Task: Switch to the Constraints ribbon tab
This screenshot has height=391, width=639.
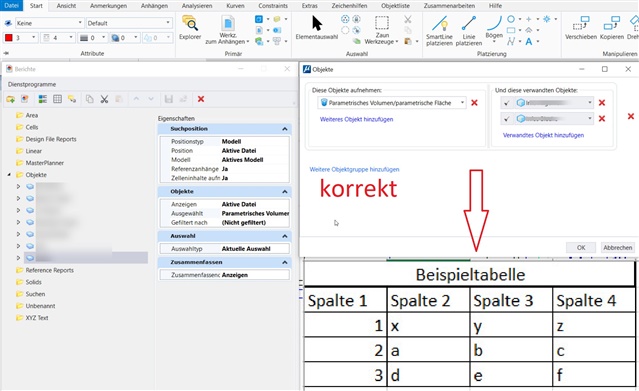Action: tap(273, 6)
